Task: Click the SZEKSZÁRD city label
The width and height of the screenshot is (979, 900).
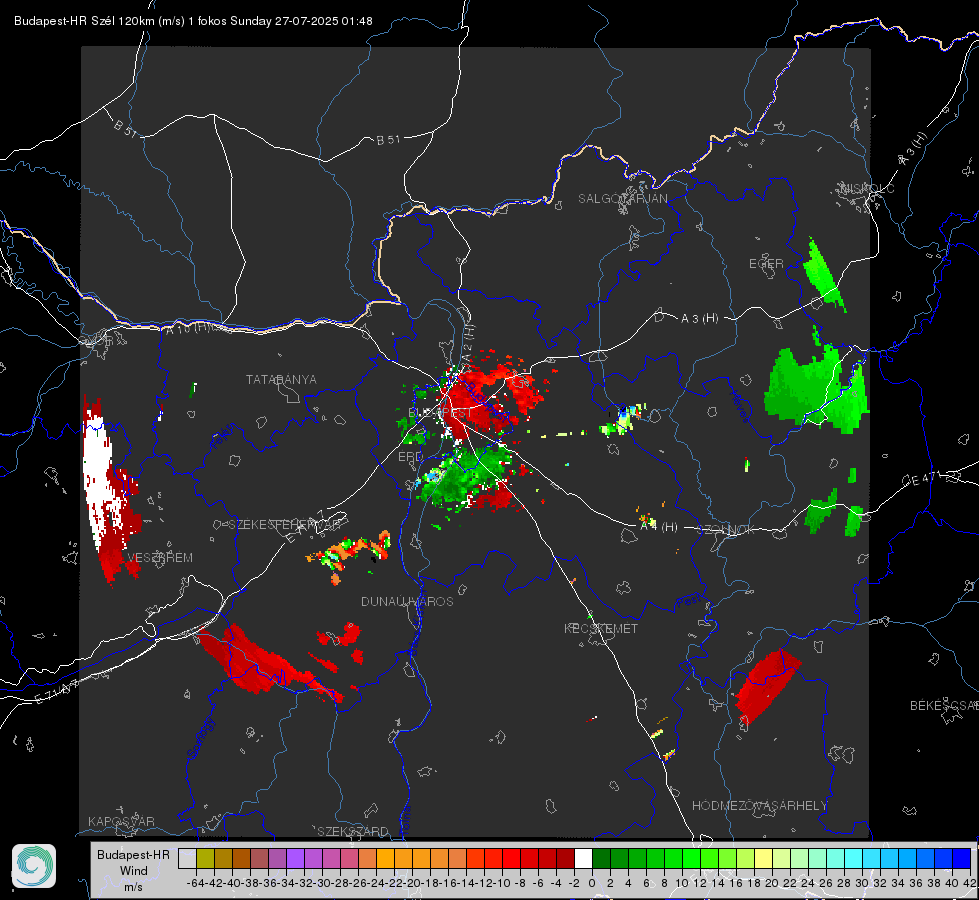Action: coord(353,831)
